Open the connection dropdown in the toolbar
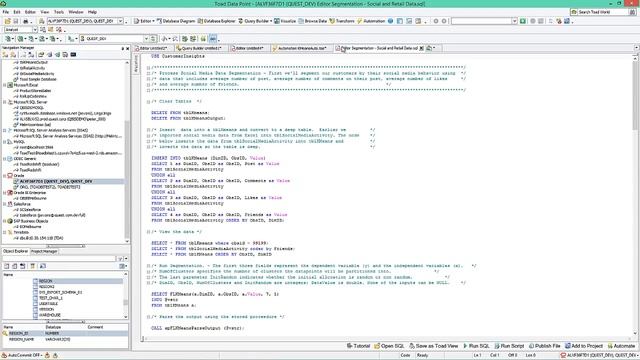The image size is (640, 360). point(120,21)
